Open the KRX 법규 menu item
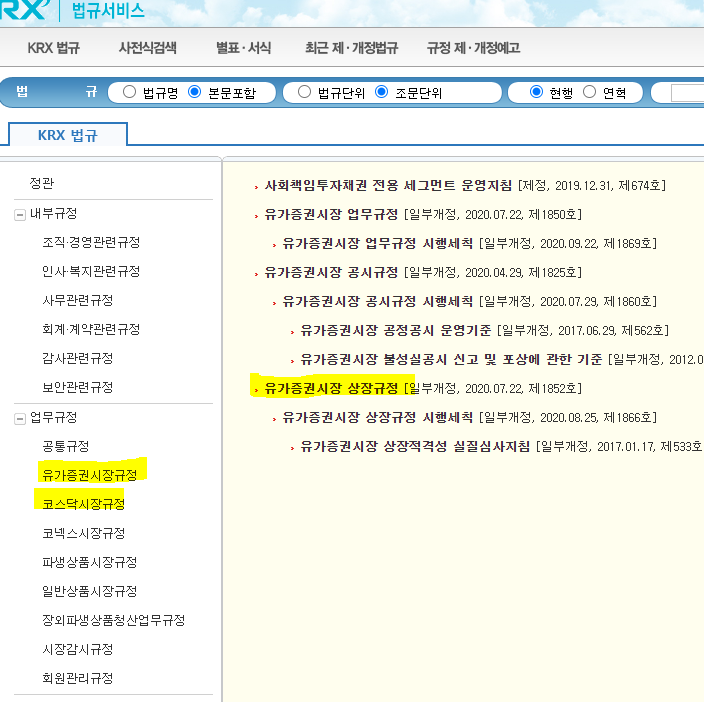 click(x=53, y=48)
